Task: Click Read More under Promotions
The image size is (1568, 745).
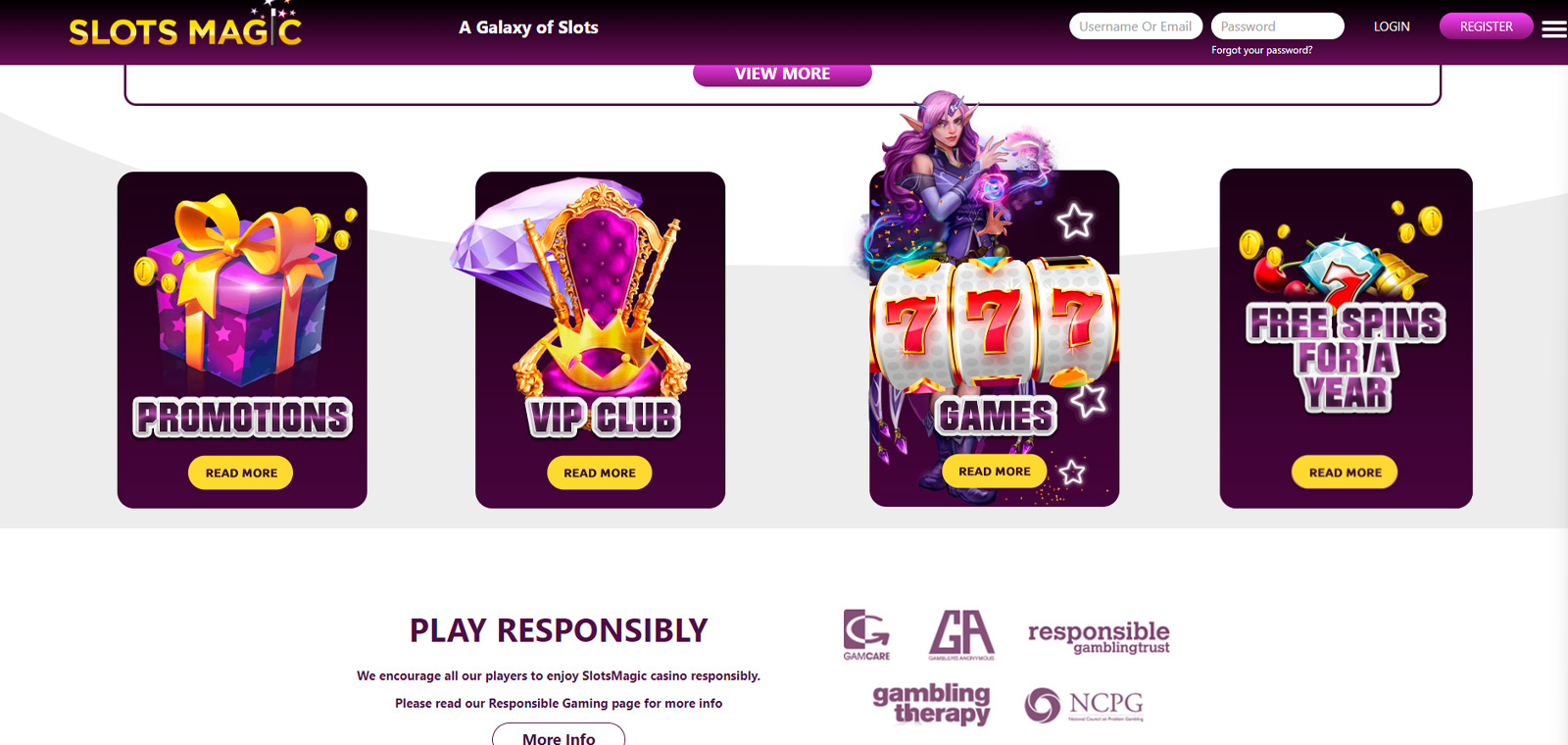Action: [x=241, y=472]
